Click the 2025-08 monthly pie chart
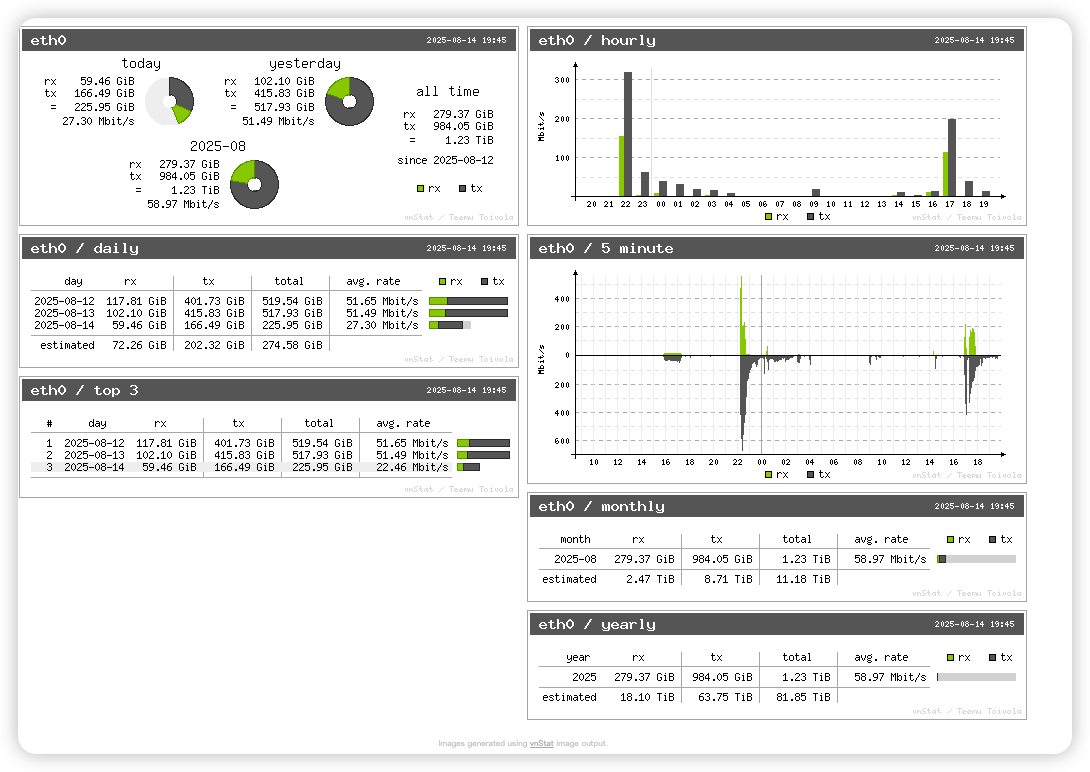Screen dimensions: 1090x772 click(254, 184)
